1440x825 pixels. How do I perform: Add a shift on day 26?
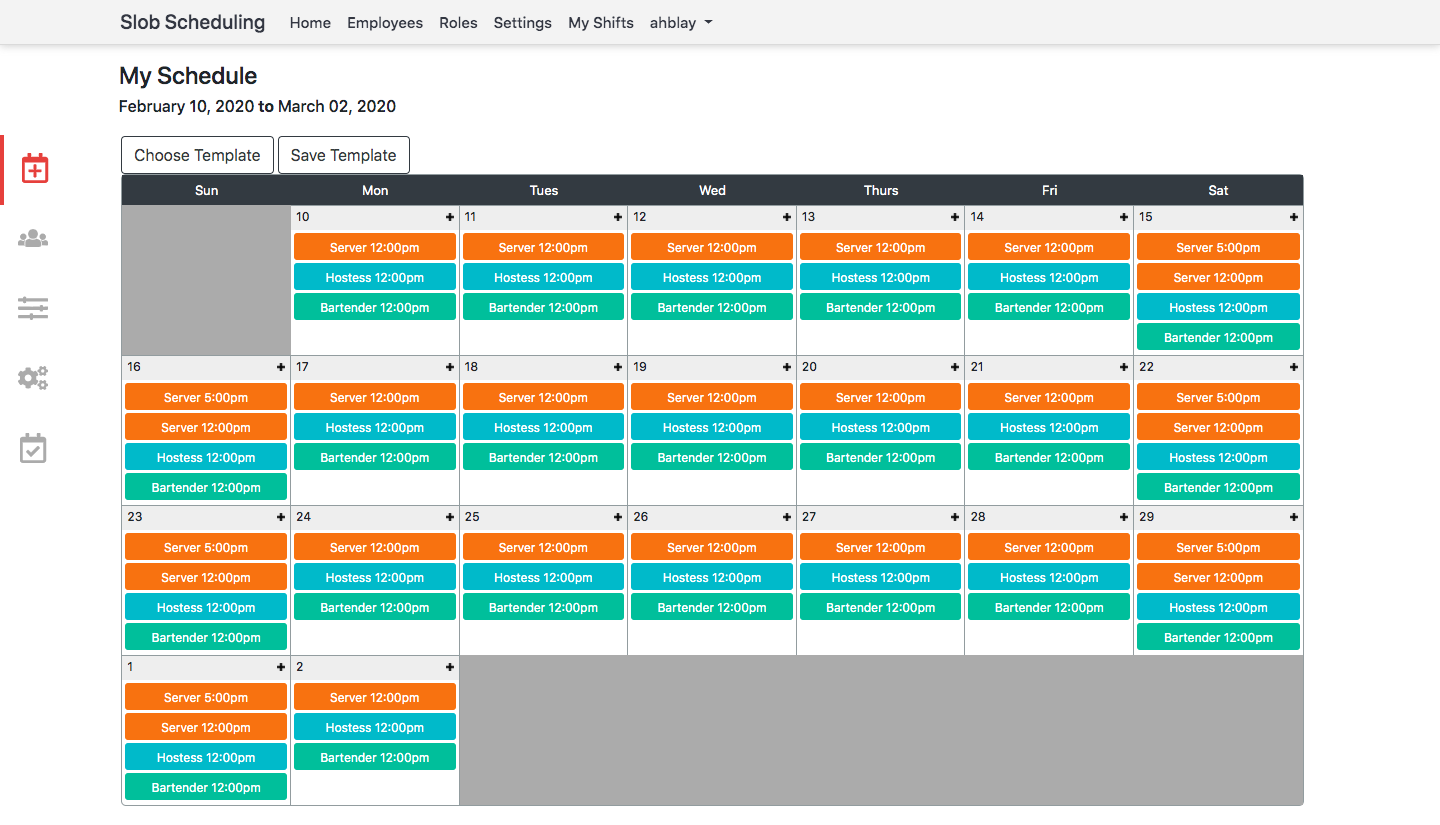(x=787, y=517)
